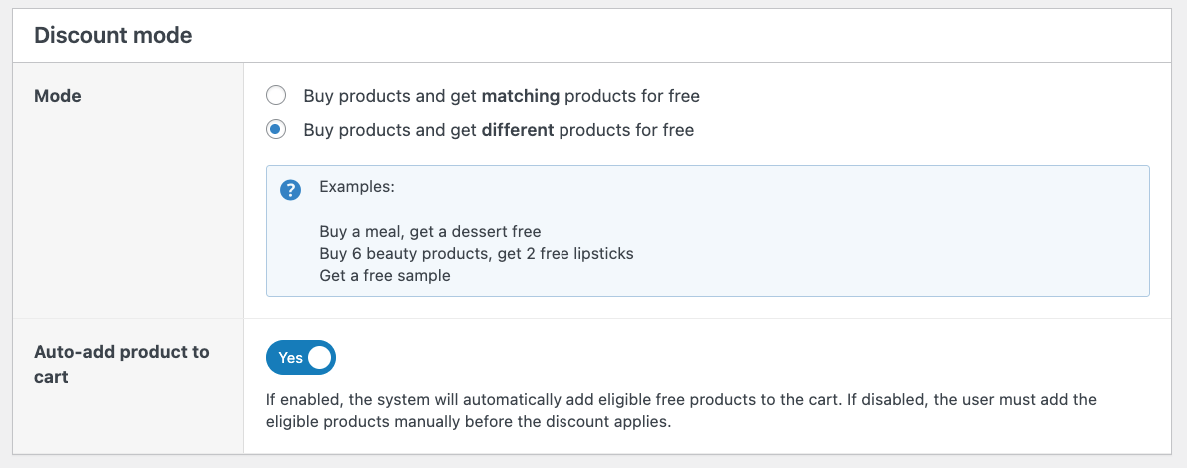
Task: Click the "Discount mode" section heading
Action: click(113, 35)
